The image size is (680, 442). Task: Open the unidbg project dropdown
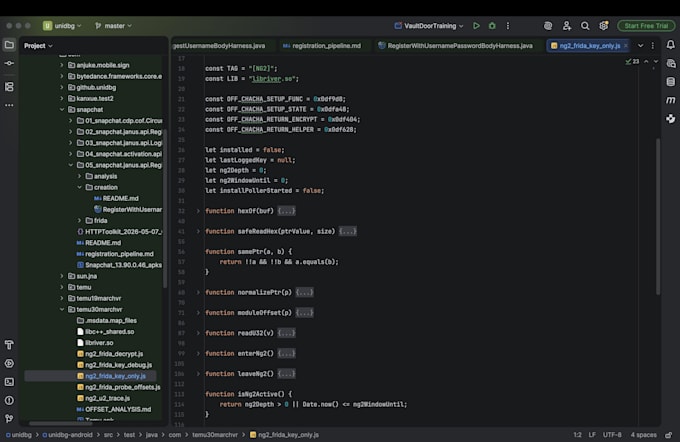click(x=62, y=26)
